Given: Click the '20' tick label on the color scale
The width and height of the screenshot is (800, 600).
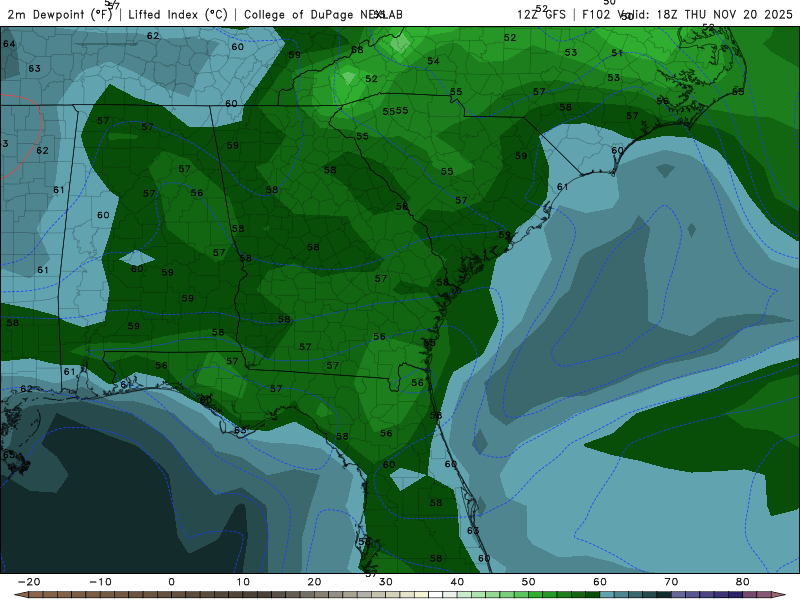Looking at the screenshot, I should [x=314, y=582].
